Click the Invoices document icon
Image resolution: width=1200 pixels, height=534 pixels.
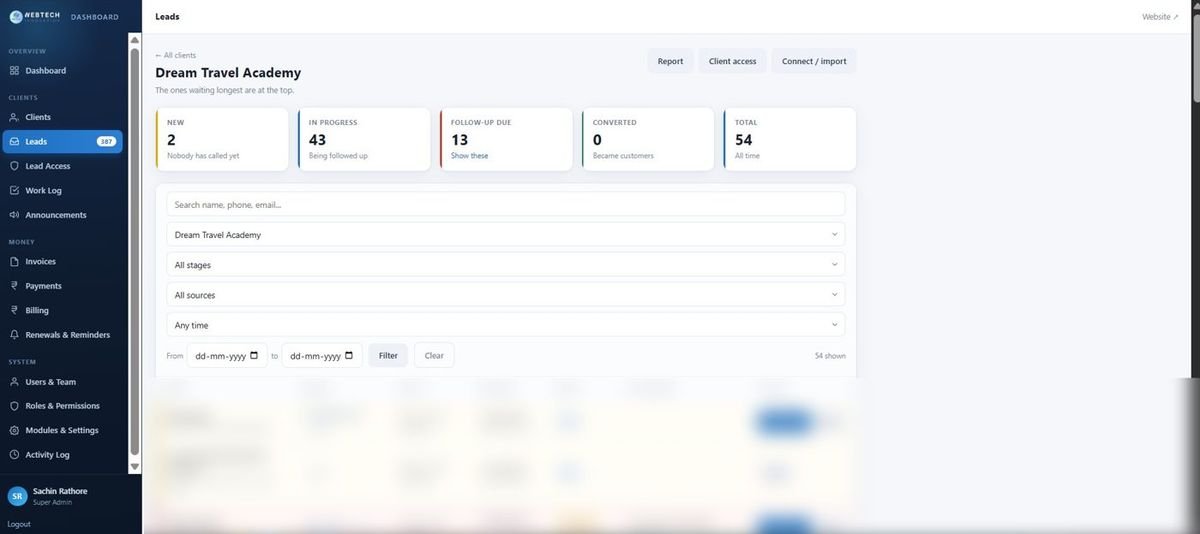coord(14,261)
